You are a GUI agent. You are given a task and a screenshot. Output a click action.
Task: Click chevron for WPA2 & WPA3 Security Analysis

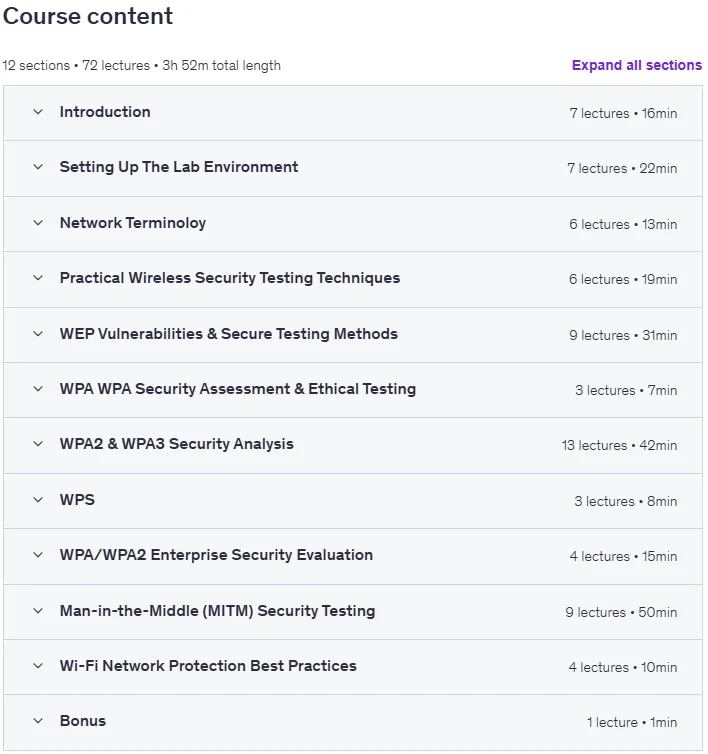[38, 444]
